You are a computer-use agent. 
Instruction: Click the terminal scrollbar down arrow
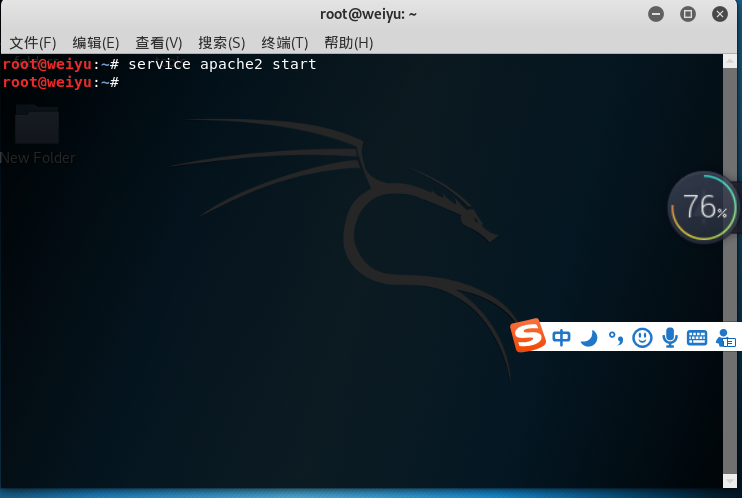click(730, 481)
